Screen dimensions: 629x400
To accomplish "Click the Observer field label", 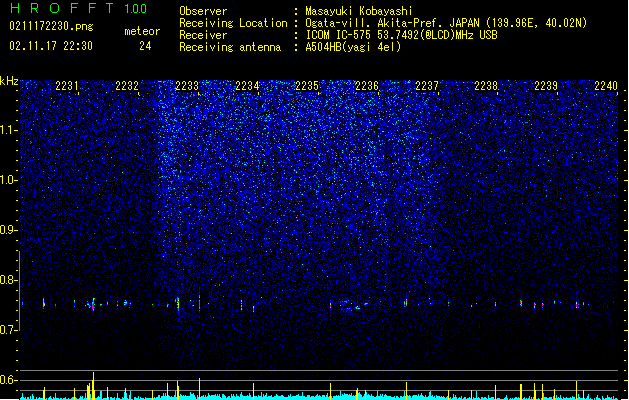I will [203, 11].
